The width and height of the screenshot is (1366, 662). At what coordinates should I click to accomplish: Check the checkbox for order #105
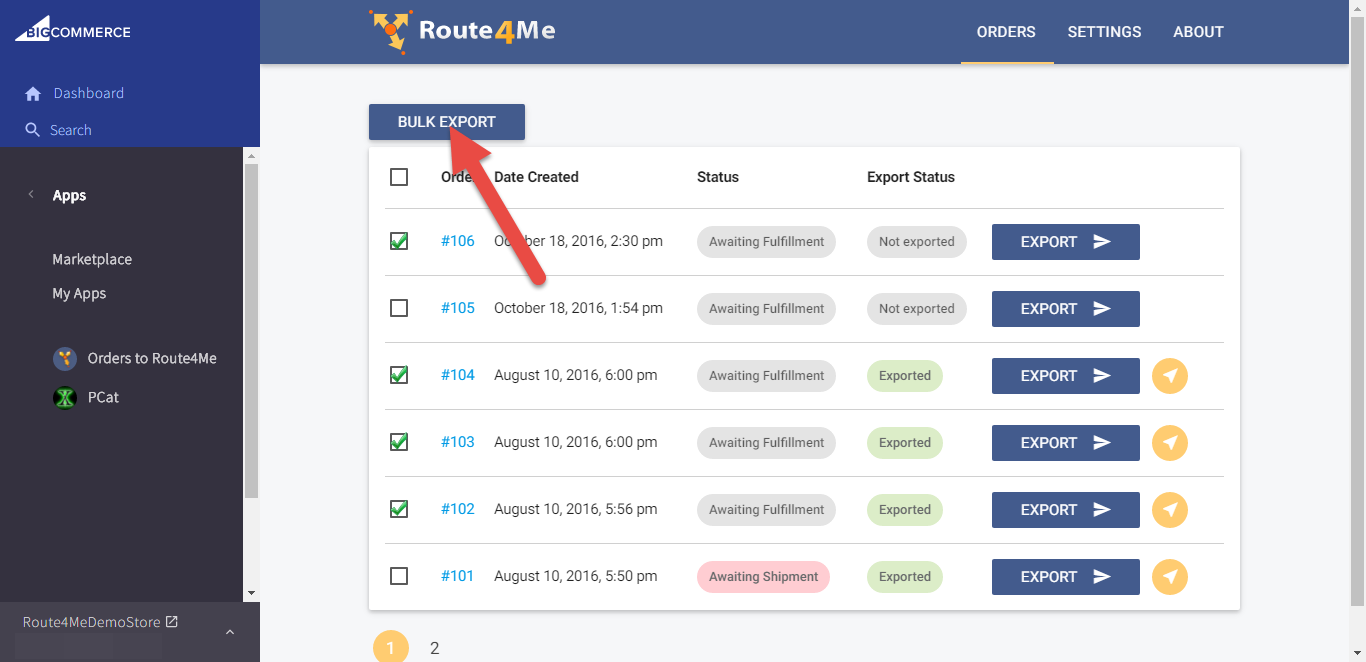pos(399,308)
